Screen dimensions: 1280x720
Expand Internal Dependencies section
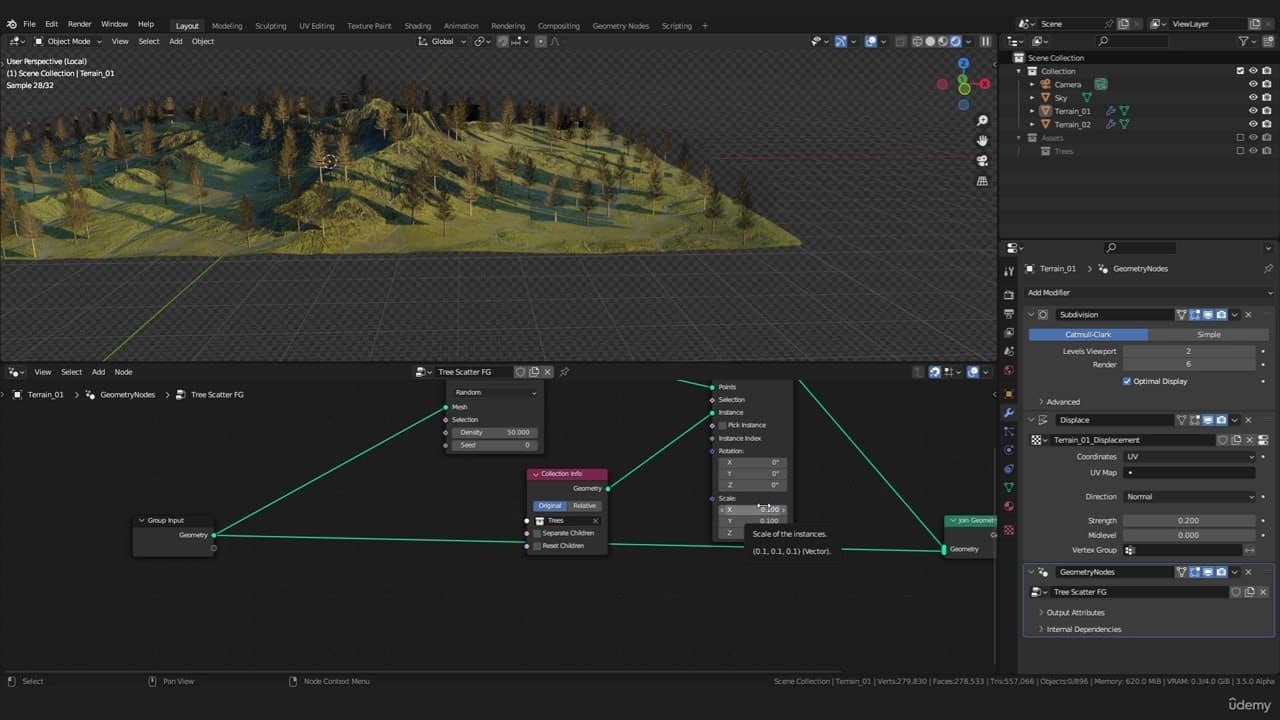pos(1079,629)
